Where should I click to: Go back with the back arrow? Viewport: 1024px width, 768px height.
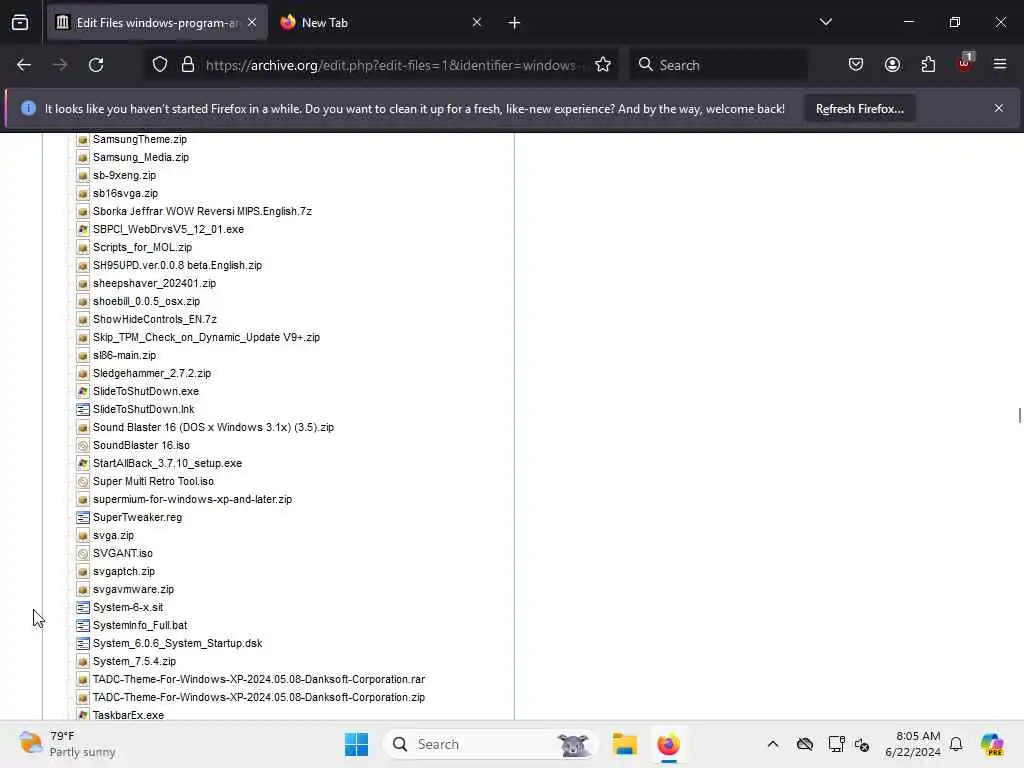point(24,65)
